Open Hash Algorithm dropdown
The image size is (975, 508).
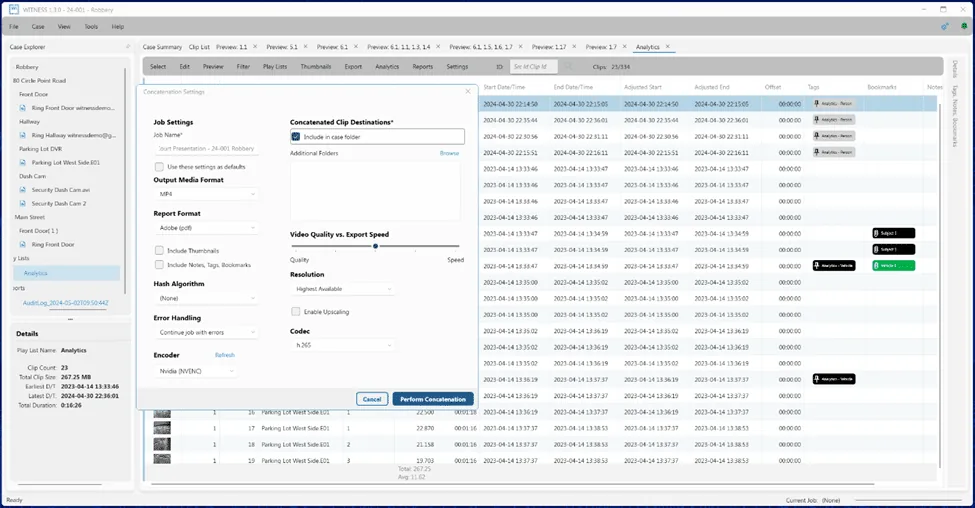click(x=206, y=298)
